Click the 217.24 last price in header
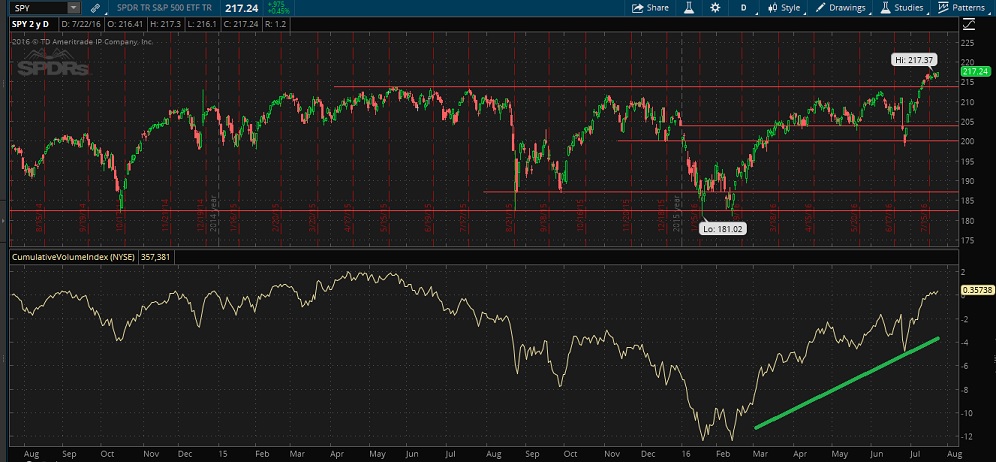 241,8
